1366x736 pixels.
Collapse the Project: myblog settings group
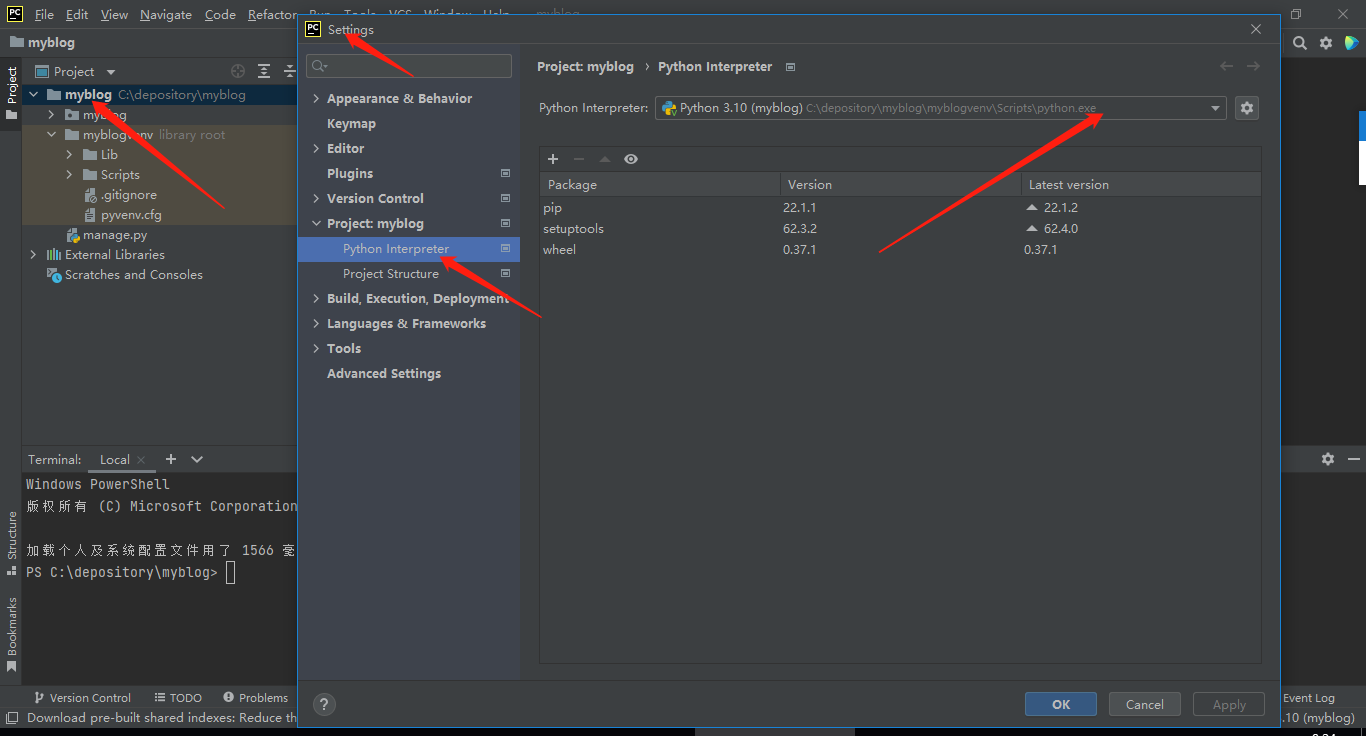click(316, 224)
